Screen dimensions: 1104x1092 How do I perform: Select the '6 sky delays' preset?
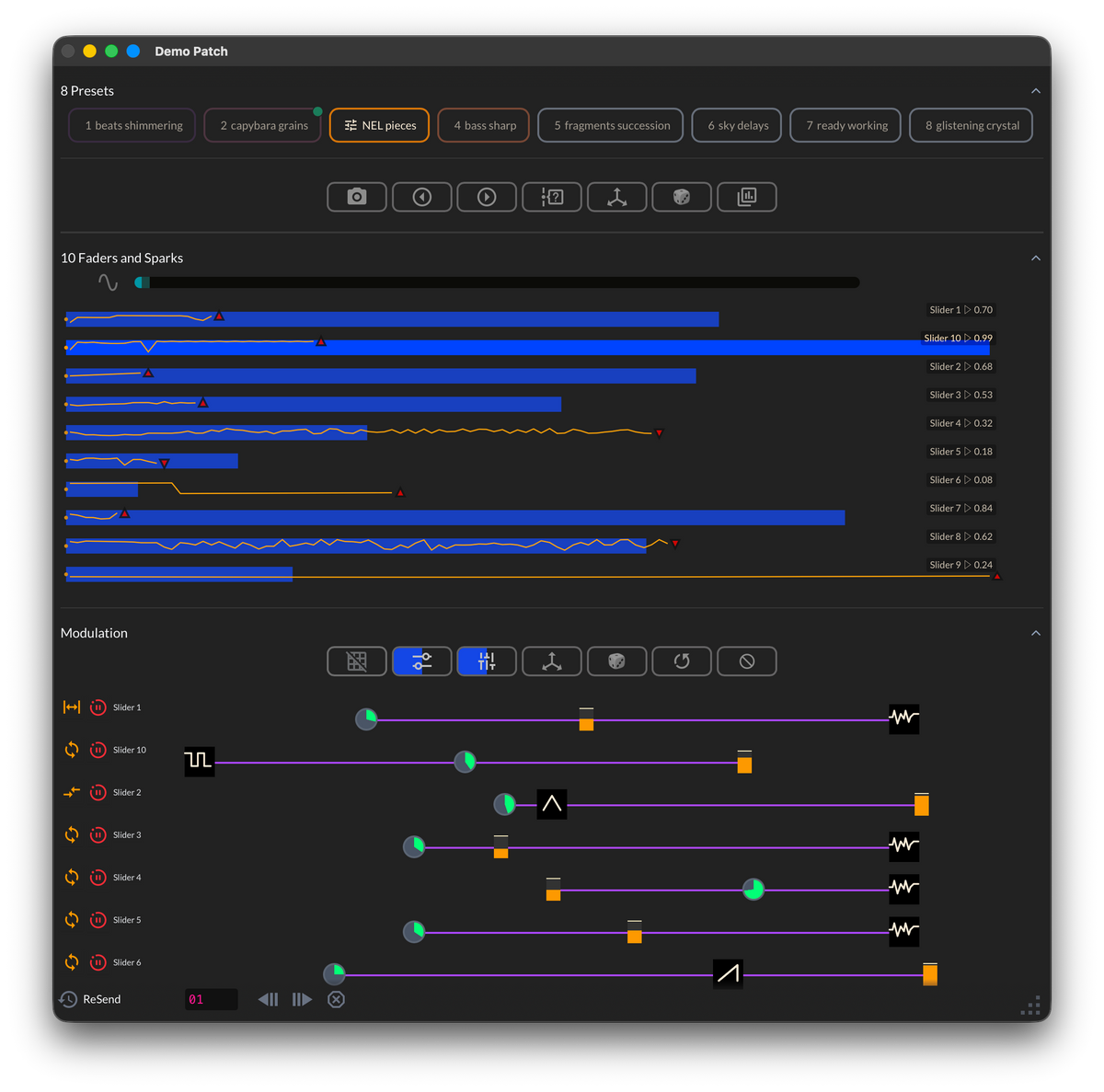[738, 125]
